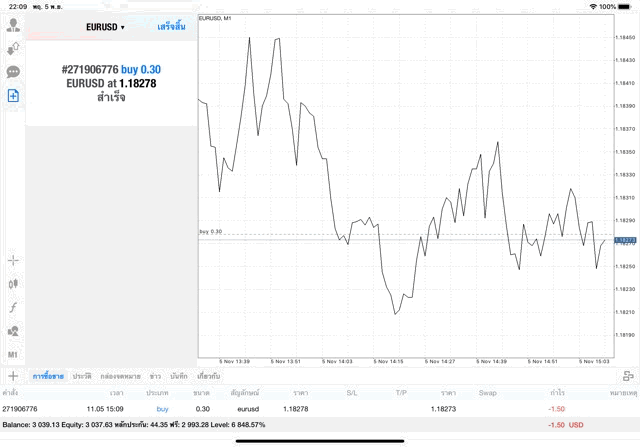The width and height of the screenshot is (640, 447).
Task: Sort by the เวลา time column header
Action: pyautogui.click(x=116, y=393)
